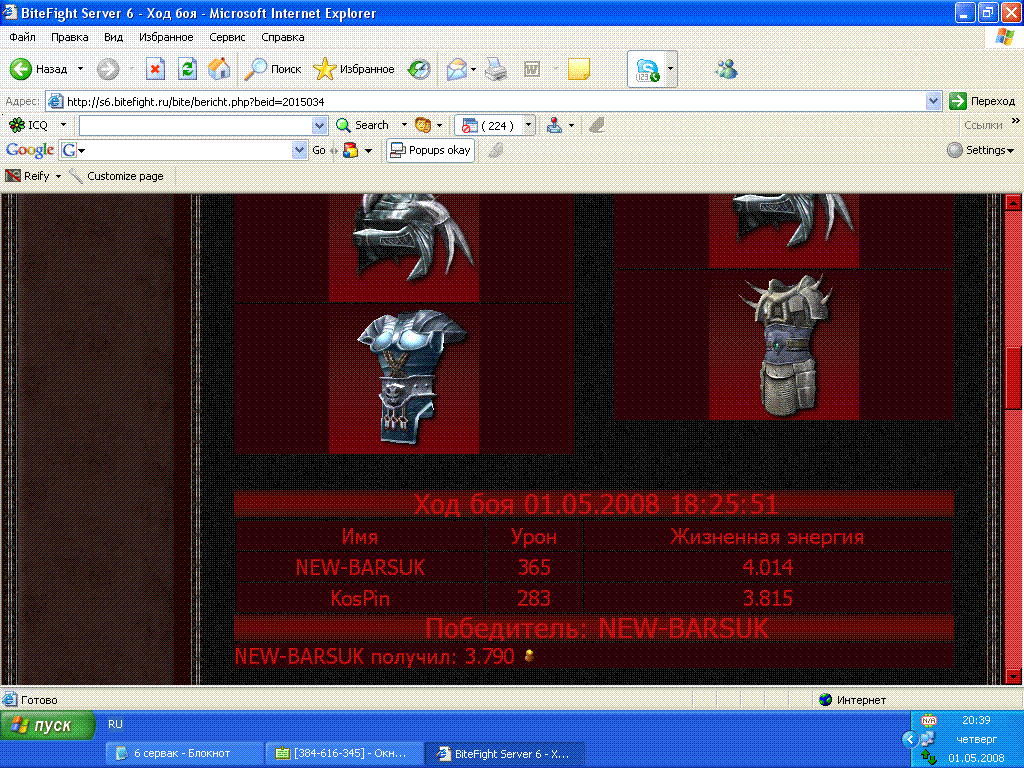The image size is (1024, 768).
Task: Open the Messenger people icon
Action: (726, 69)
